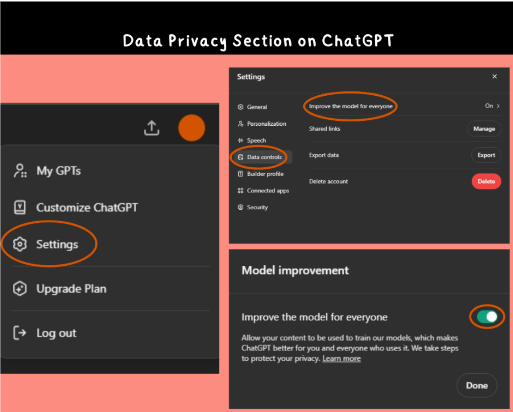Open the Speech settings tab
The width and height of the screenshot is (513, 412).
pos(252,140)
